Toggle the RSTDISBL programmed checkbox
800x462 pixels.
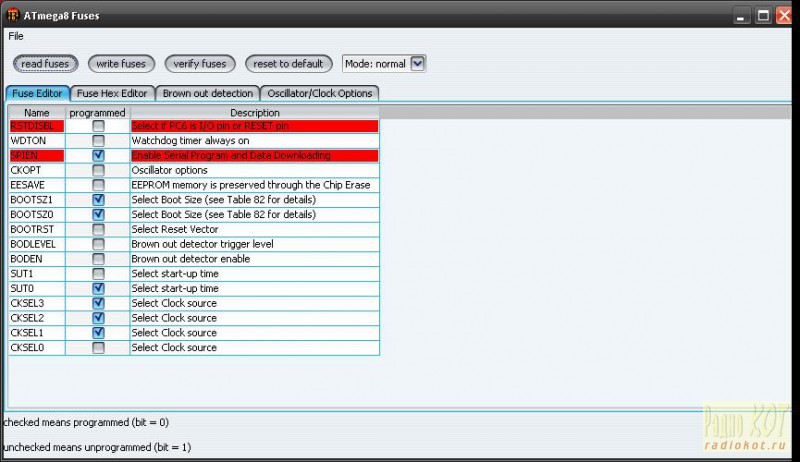(98, 126)
